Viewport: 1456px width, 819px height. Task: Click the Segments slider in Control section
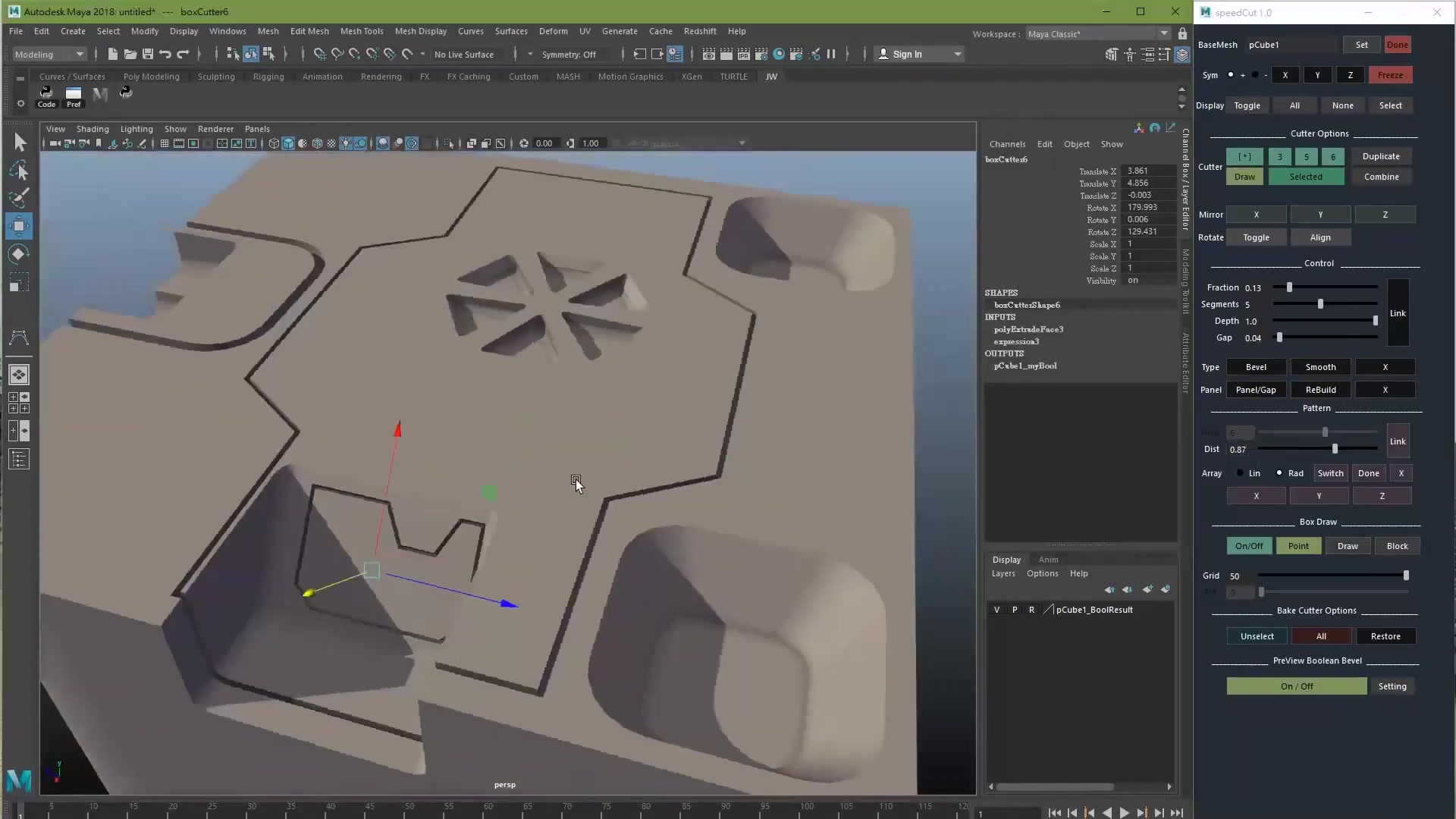point(1319,304)
